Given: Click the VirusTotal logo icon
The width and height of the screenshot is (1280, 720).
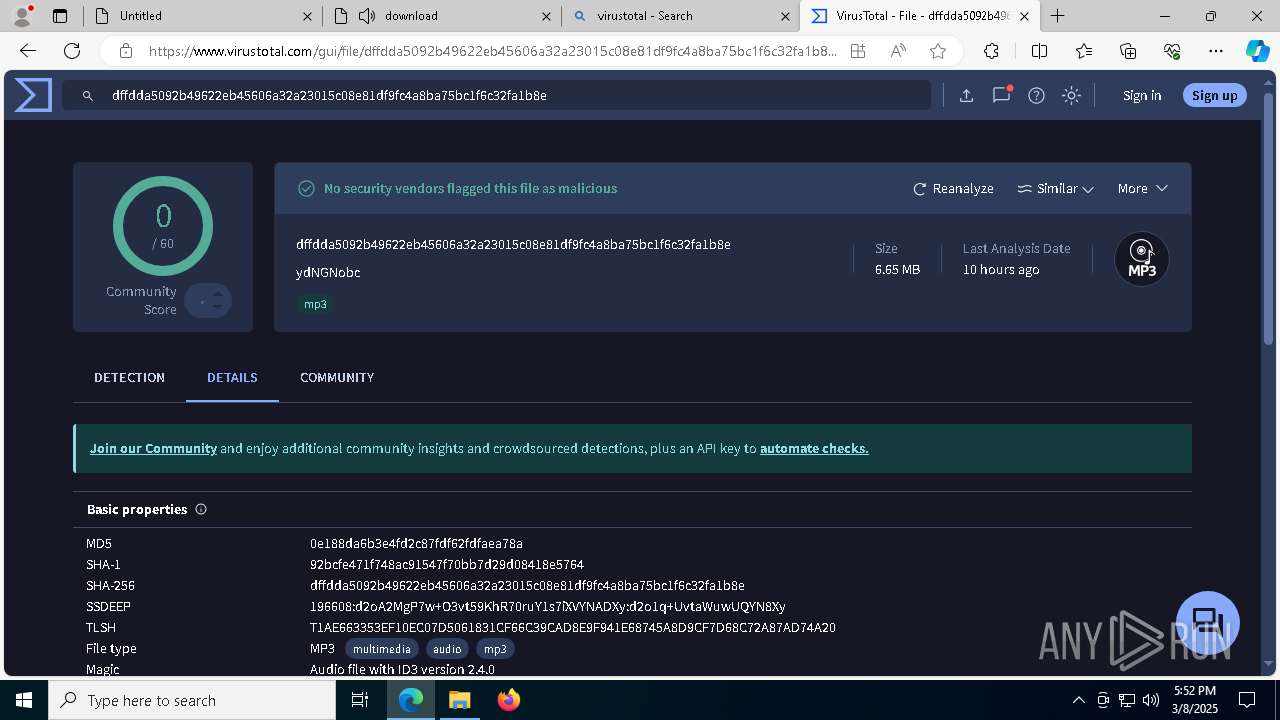Looking at the screenshot, I should click(x=33, y=95).
